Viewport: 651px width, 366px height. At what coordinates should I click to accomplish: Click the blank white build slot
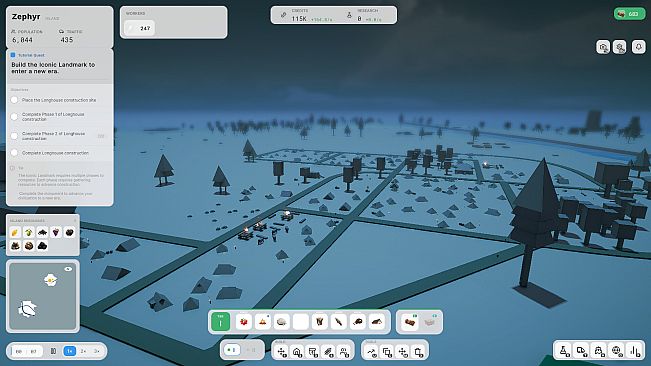coord(301,322)
